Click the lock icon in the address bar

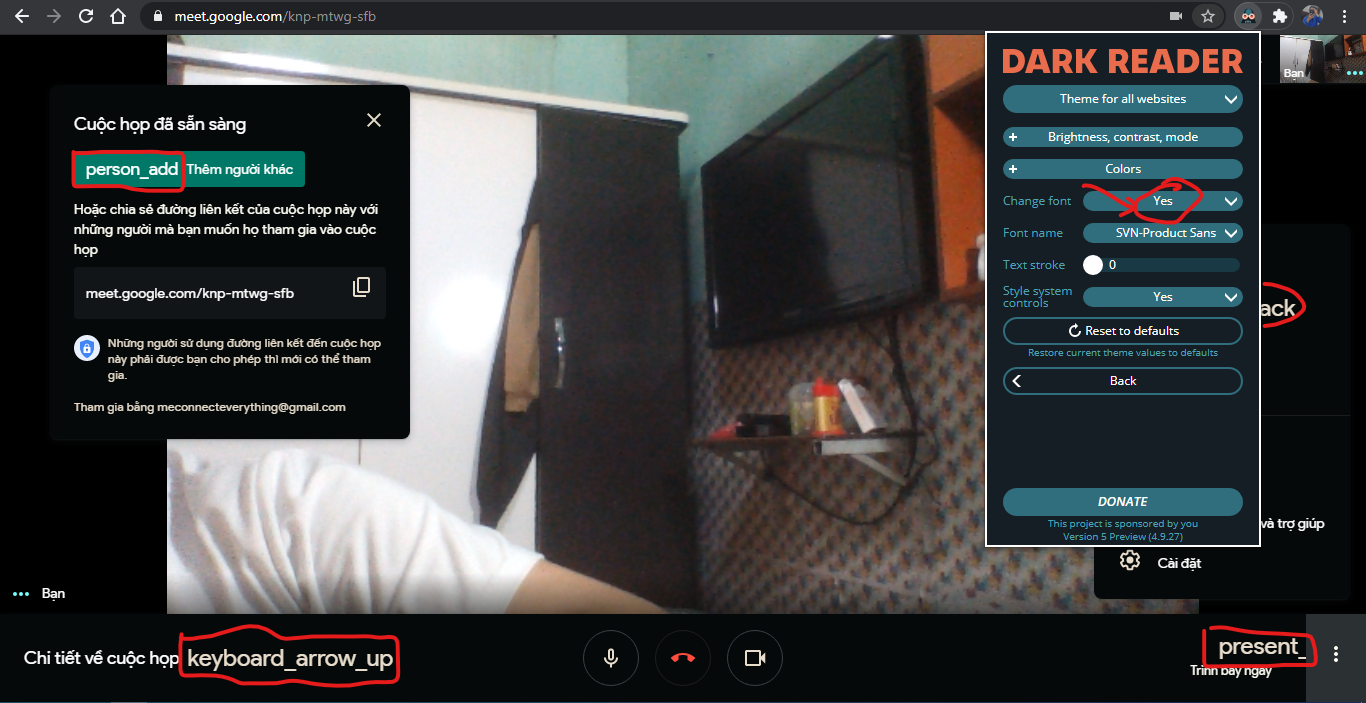click(x=157, y=17)
